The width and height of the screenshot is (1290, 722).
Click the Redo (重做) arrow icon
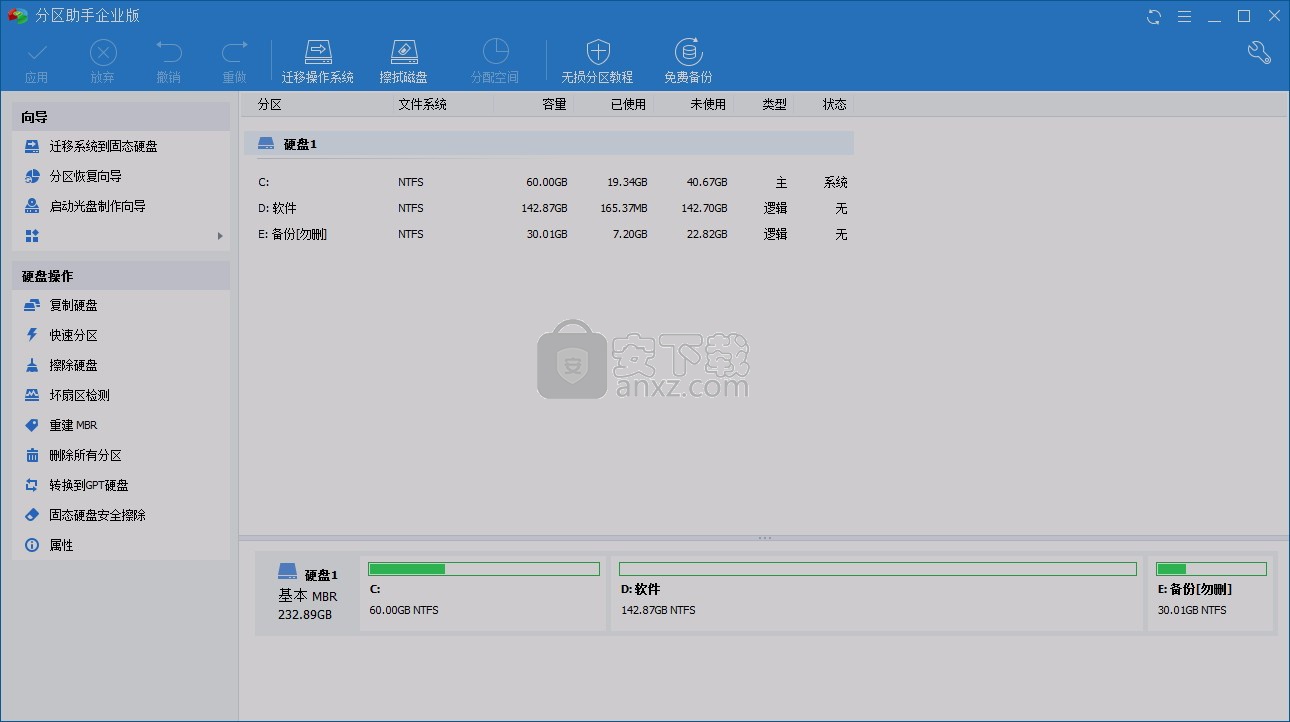(234, 52)
